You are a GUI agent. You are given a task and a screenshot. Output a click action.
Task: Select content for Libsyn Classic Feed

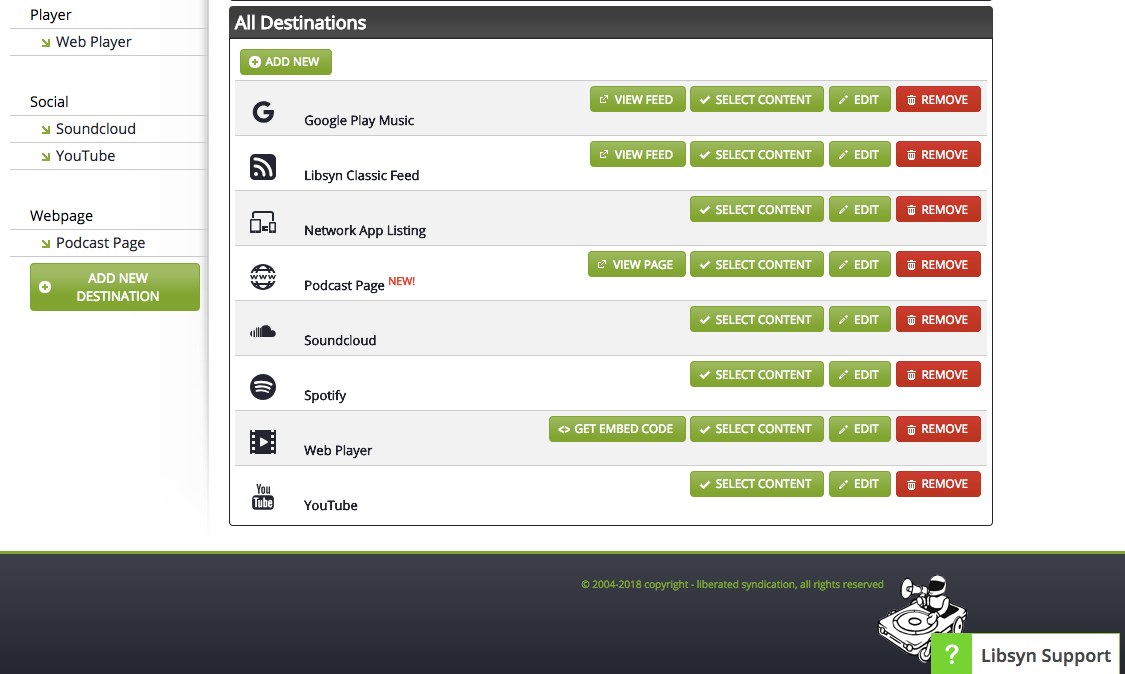point(756,154)
